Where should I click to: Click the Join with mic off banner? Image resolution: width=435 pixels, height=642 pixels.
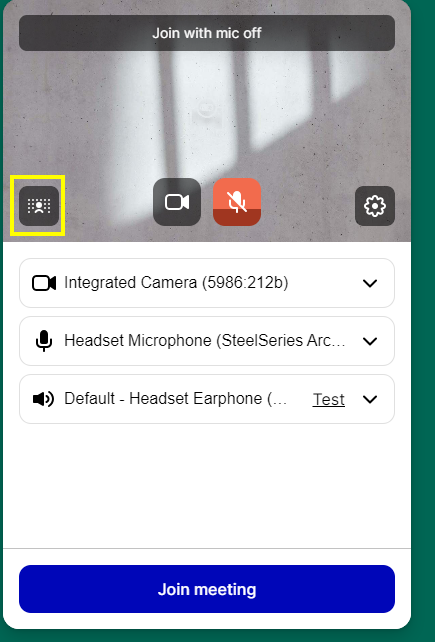207,33
